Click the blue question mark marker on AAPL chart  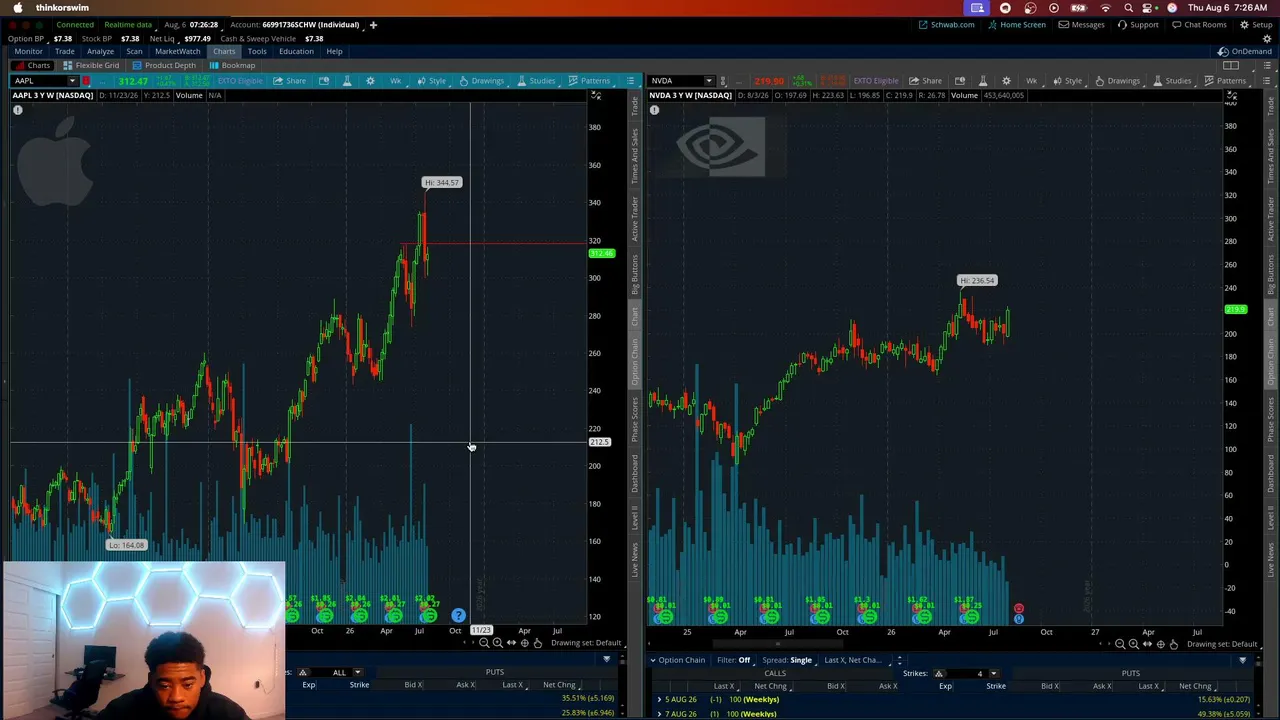pyautogui.click(x=458, y=616)
